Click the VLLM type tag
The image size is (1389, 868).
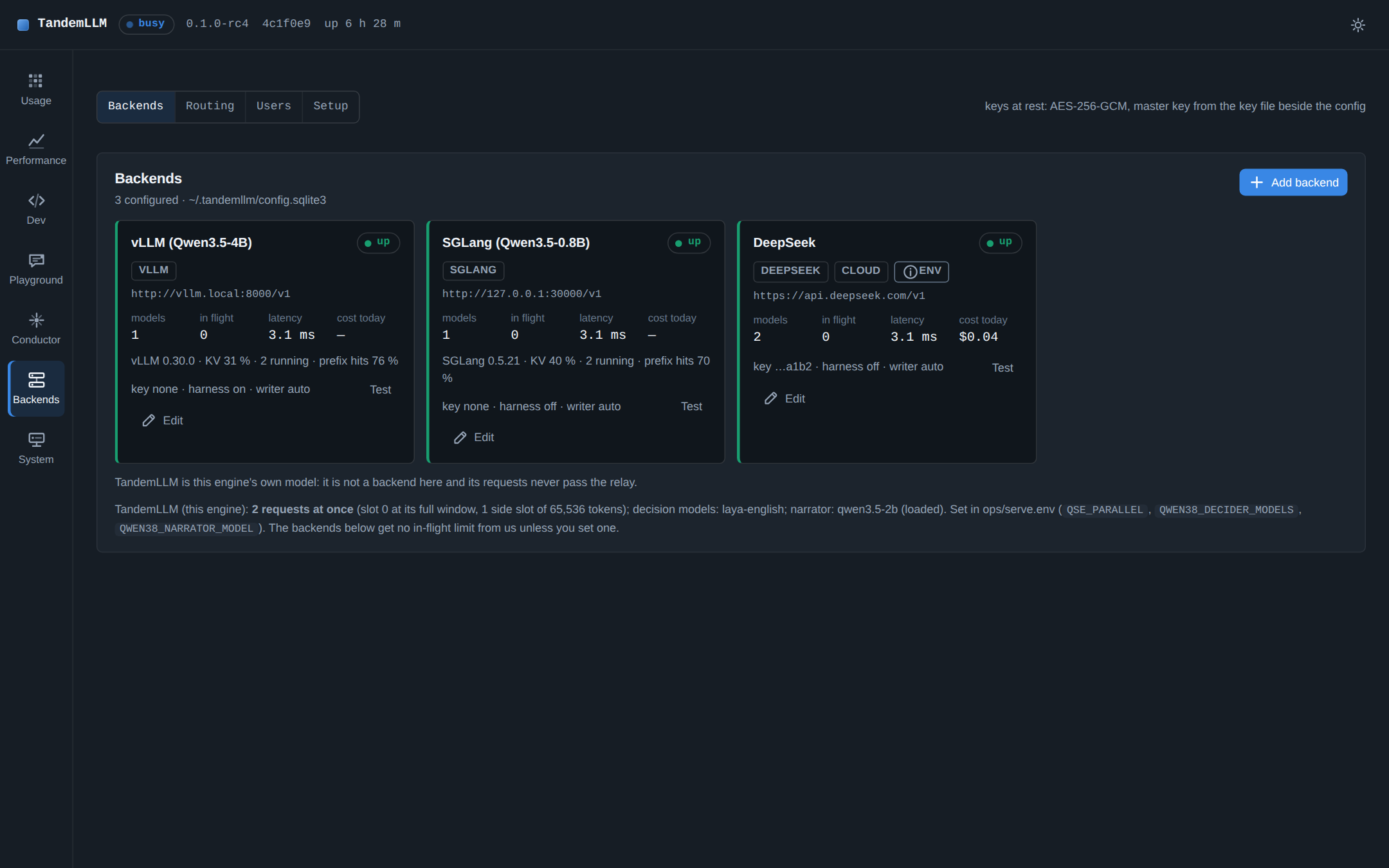154,271
